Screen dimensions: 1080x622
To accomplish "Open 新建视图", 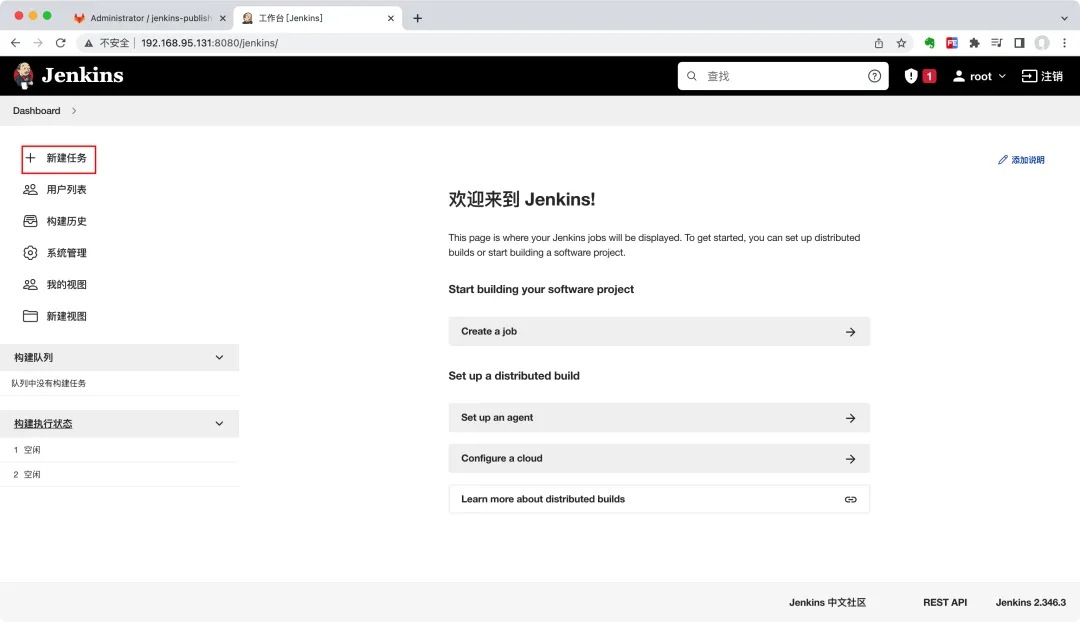I will [55, 316].
